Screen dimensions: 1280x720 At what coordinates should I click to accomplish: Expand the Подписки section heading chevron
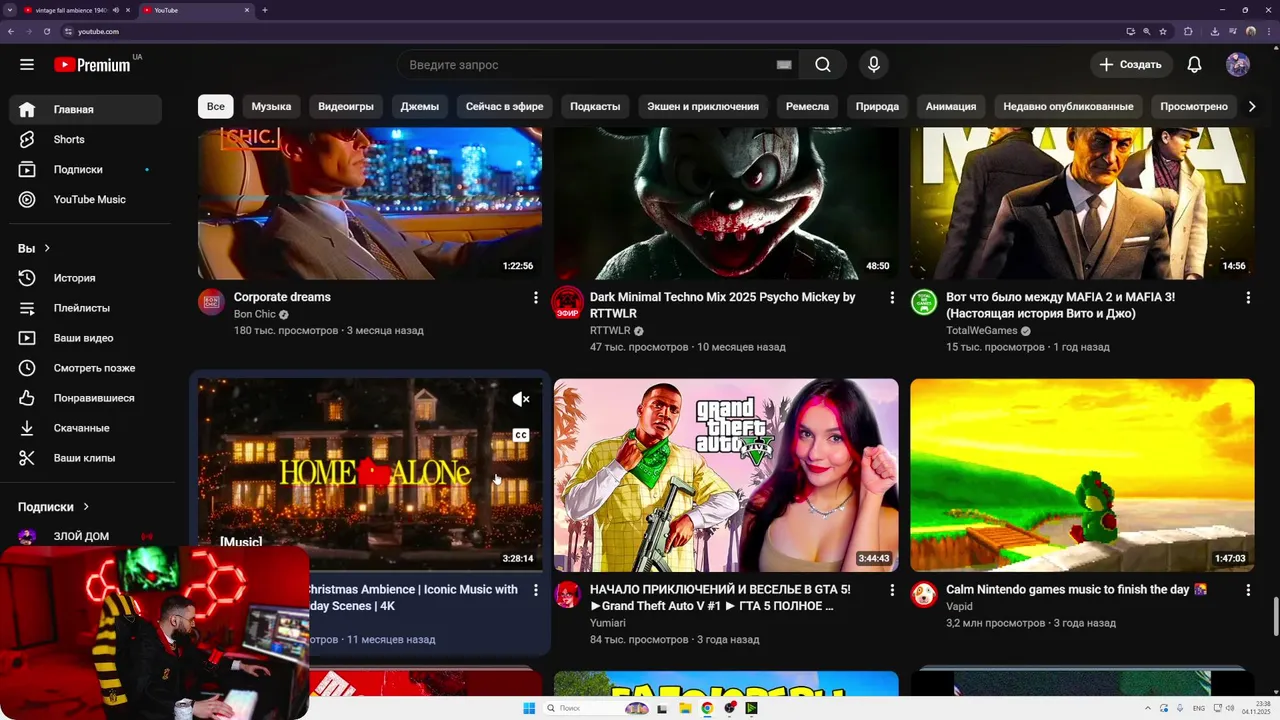click(x=86, y=507)
